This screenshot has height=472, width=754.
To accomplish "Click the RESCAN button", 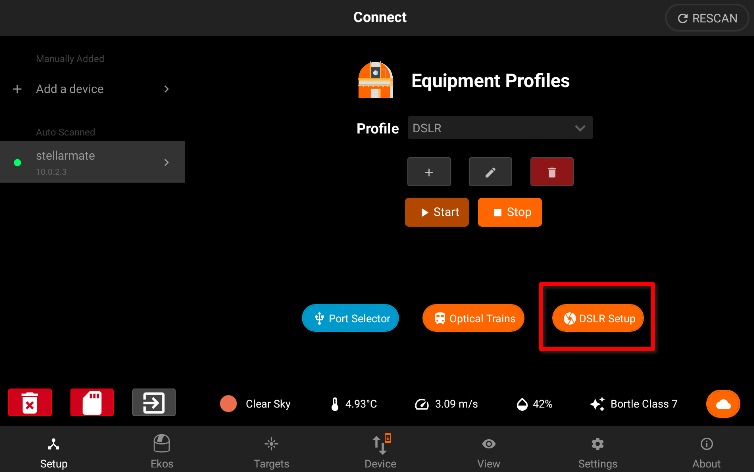I will pyautogui.click(x=707, y=18).
